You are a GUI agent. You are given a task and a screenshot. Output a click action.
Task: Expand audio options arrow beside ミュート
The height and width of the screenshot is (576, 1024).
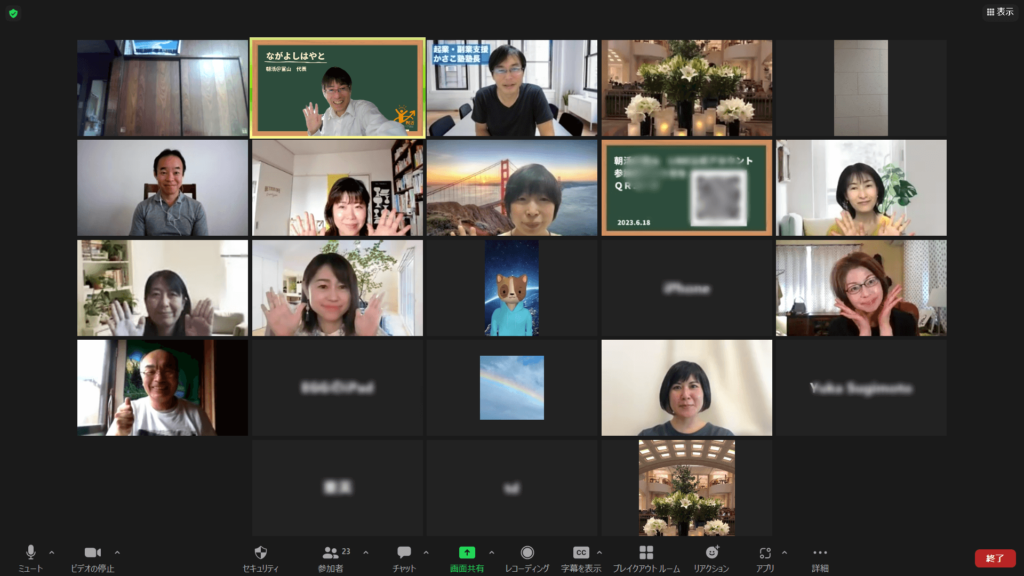click(x=52, y=552)
